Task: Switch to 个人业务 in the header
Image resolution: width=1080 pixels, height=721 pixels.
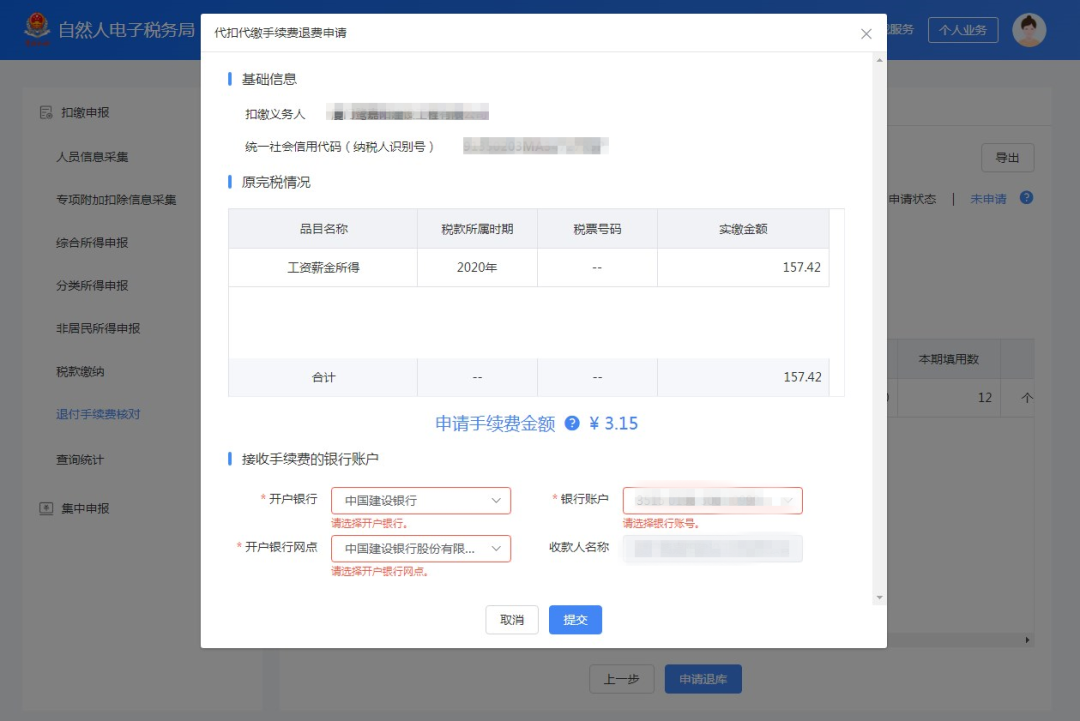Action: (x=962, y=30)
